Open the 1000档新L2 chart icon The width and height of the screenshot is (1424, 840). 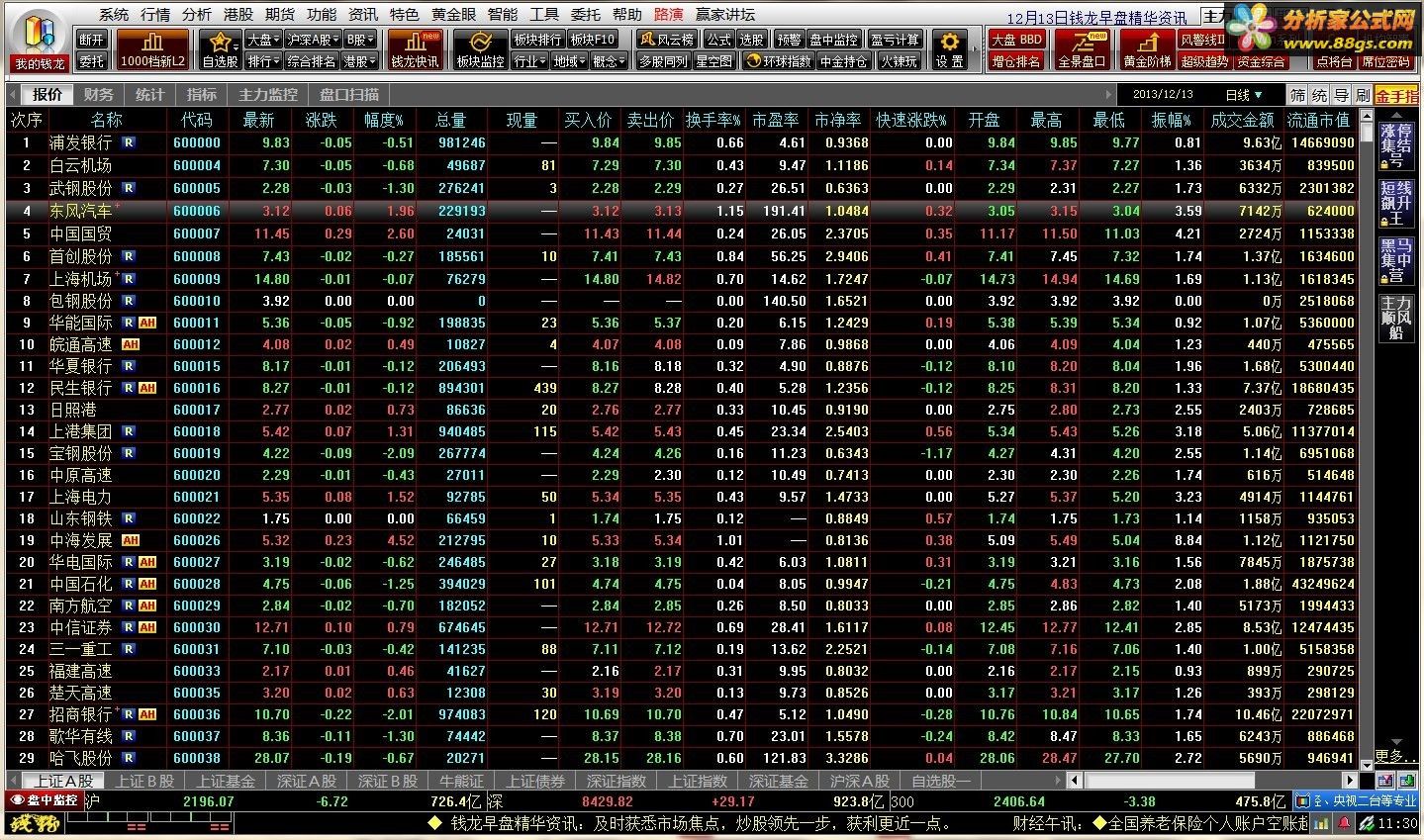click(152, 48)
